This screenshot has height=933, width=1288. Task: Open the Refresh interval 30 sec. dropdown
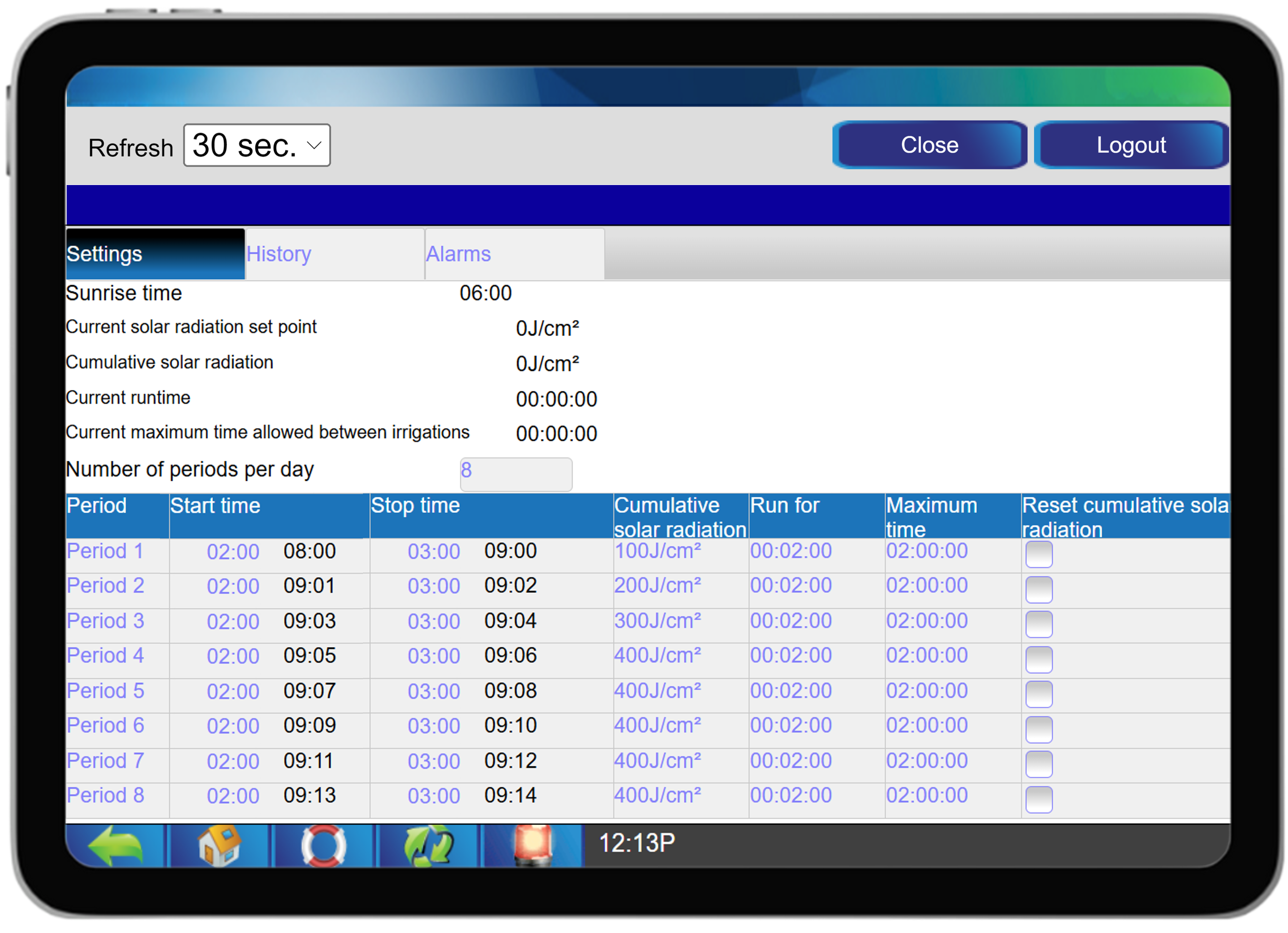257,145
